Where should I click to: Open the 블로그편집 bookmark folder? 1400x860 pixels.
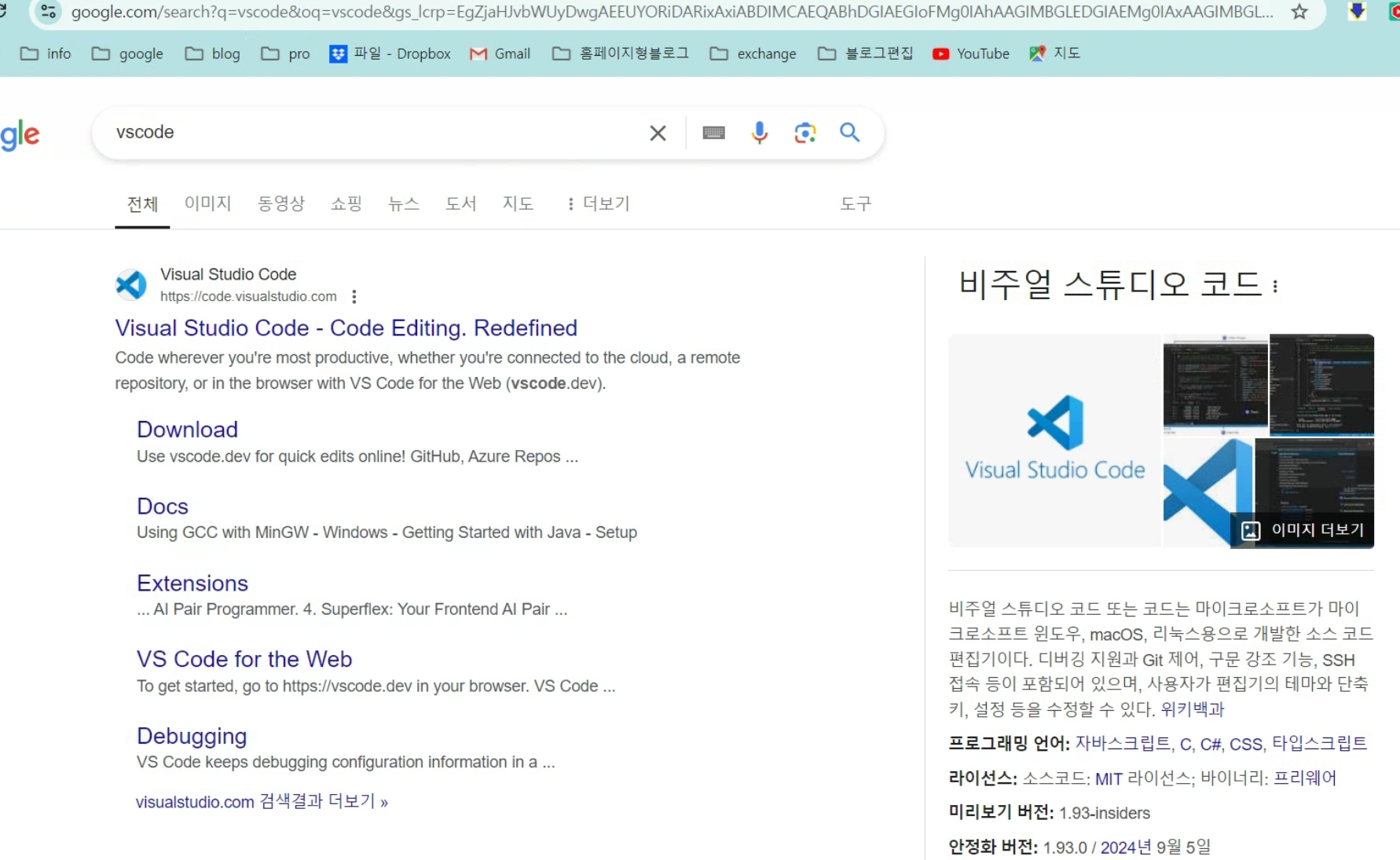pos(865,53)
